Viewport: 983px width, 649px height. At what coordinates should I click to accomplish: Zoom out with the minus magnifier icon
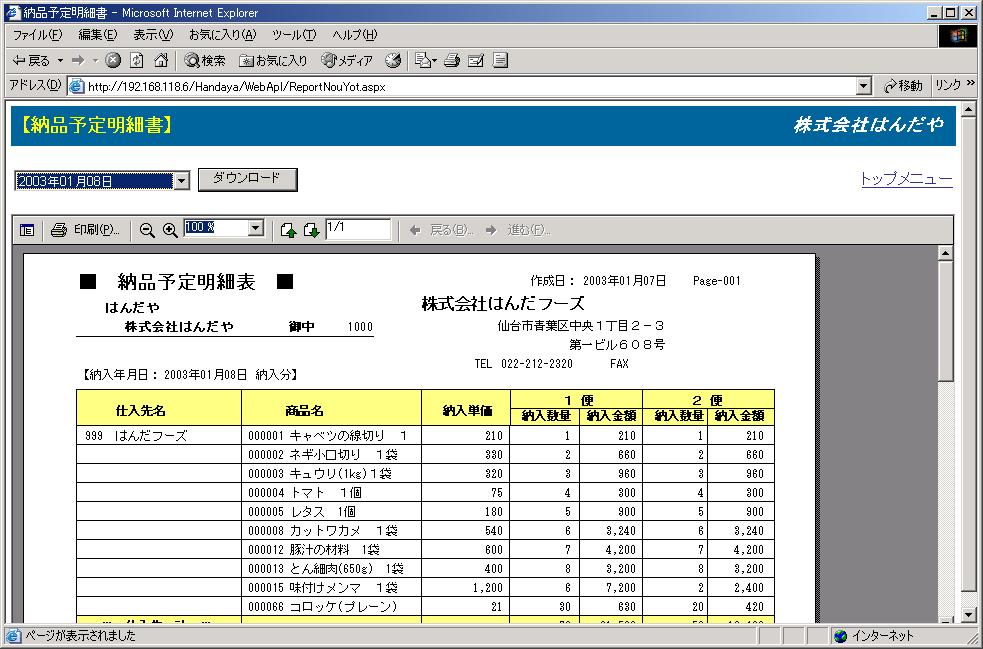click(x=147, y=230)
